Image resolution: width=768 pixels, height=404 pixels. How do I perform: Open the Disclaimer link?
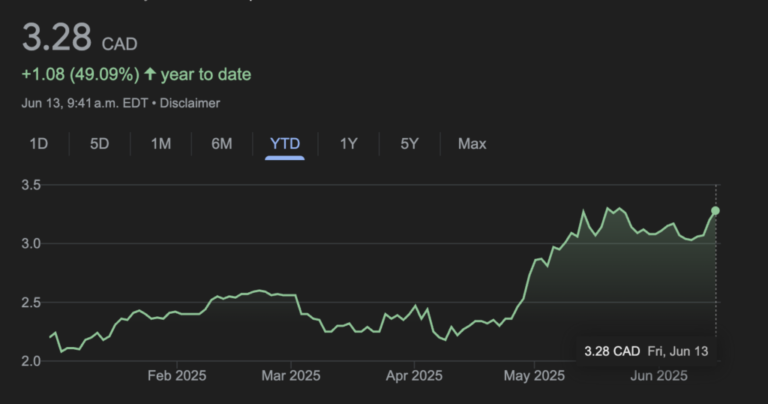tap(190, 103)
